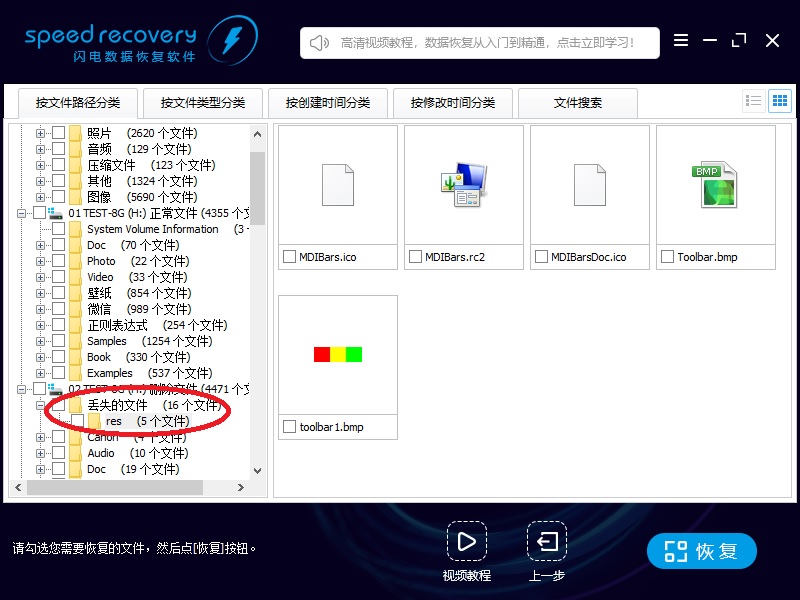Viewport: 800px width, 600px height.
Task: Switch to grid view layout icon
Action: click(780, 101)
